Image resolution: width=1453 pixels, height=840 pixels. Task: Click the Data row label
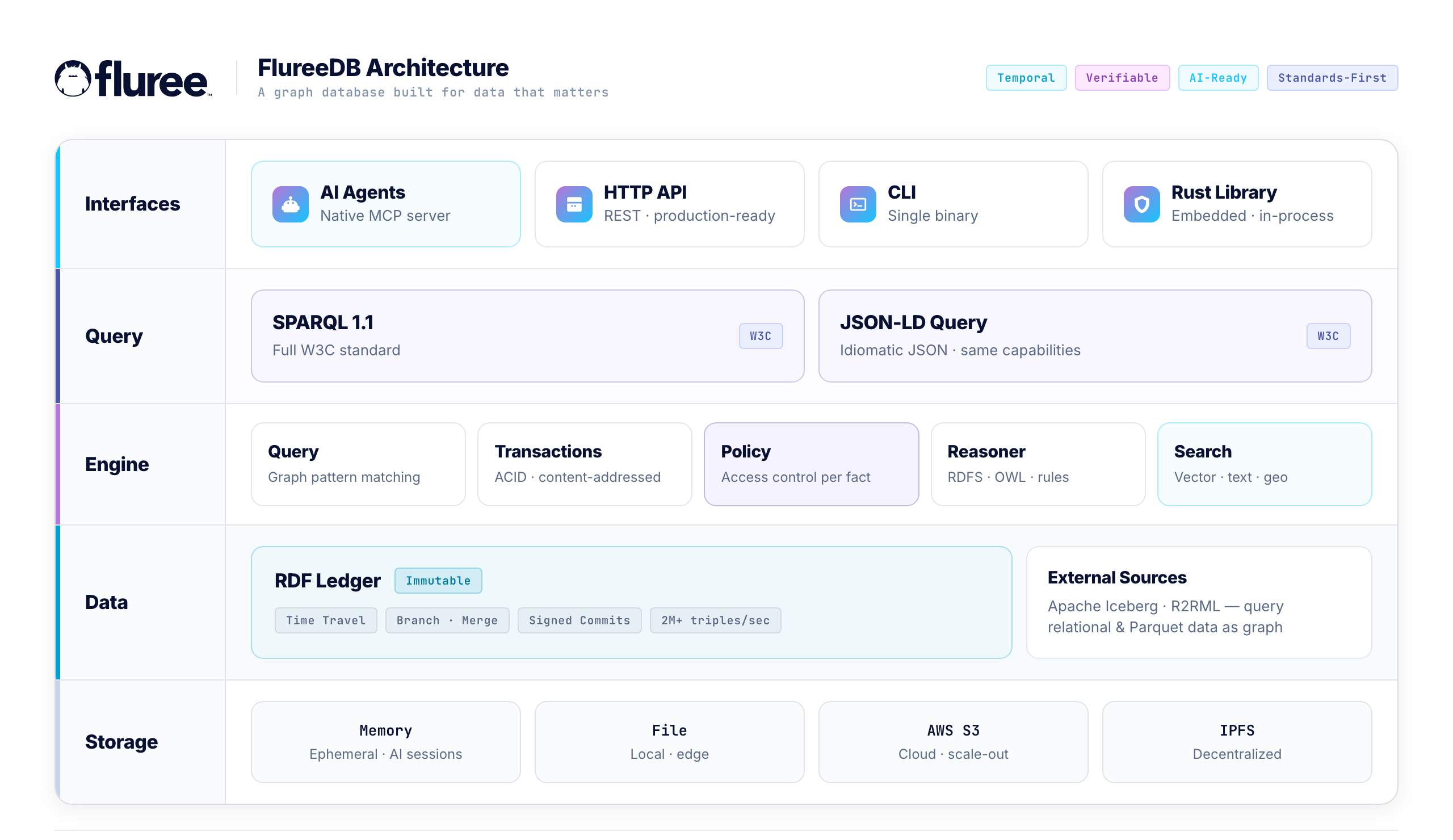pyautogui.click(x=107, y=602)
